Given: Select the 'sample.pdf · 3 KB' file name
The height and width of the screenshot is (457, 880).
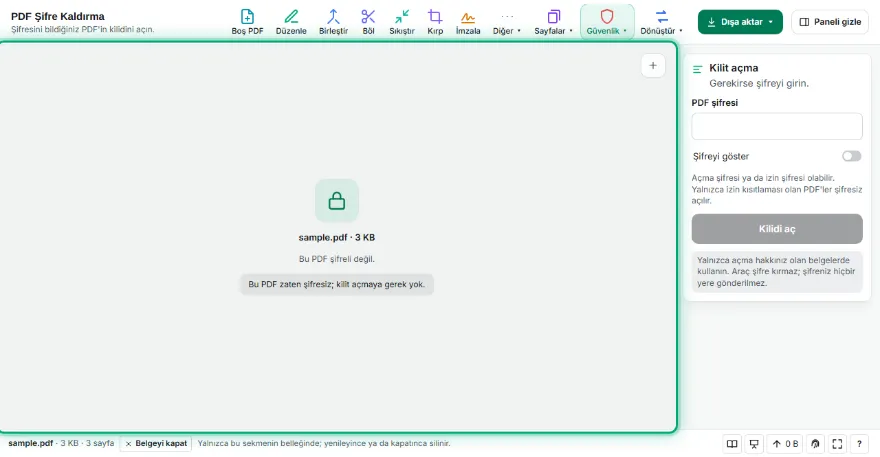Looking at the screenshot, I should [337, 237].
